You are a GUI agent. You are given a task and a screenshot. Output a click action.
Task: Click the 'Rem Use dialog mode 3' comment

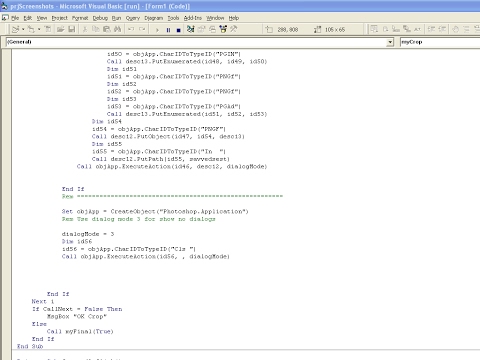point(139,219)
